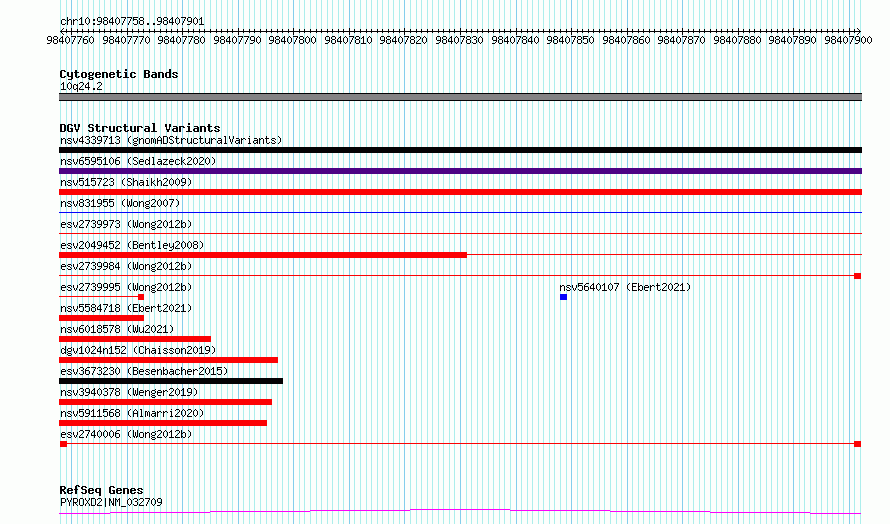Open the nsv6018578 (Wu2021) label
This screenshot has width=890, height=524.
117,329
